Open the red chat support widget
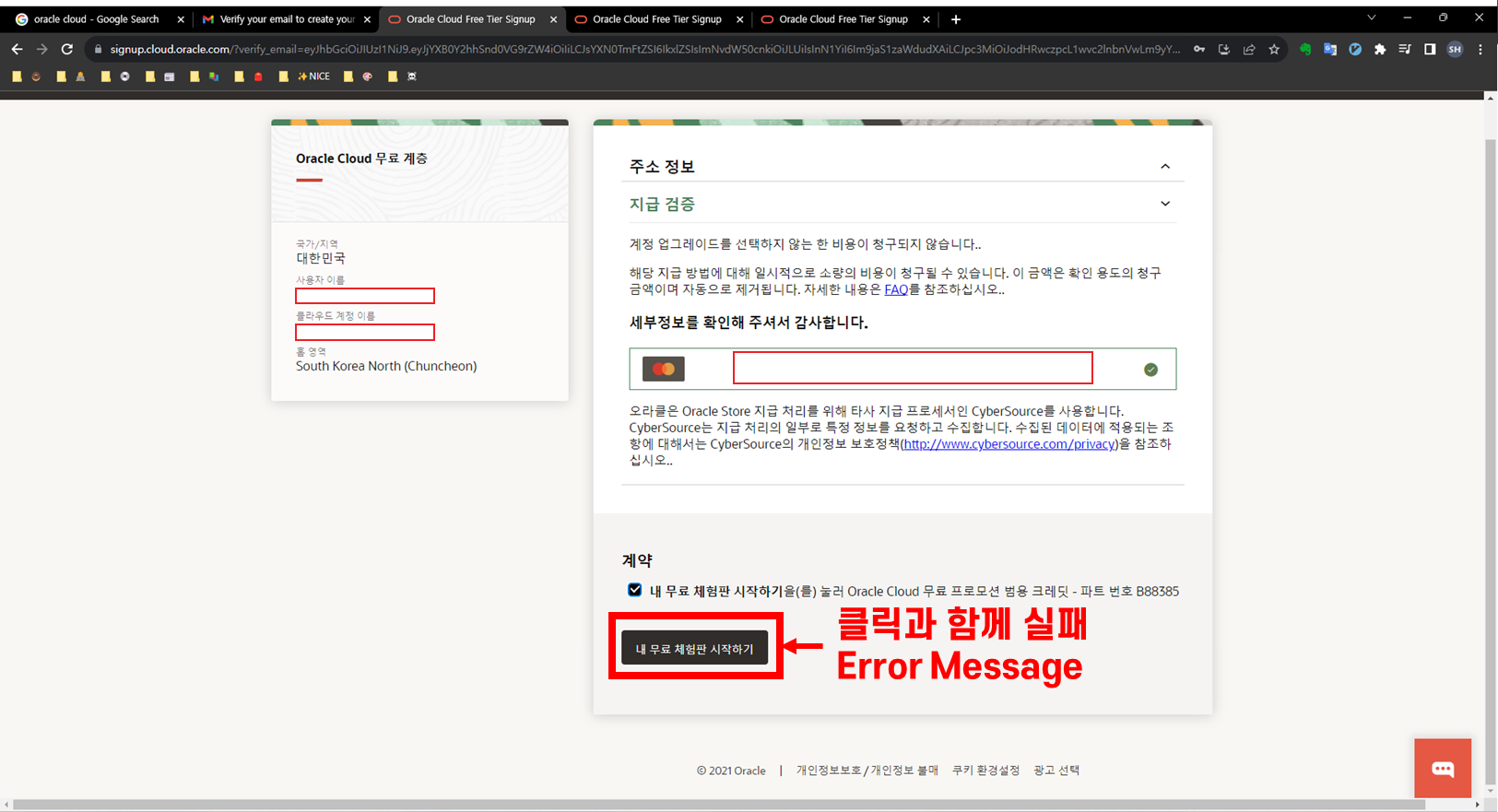Viewport: 1498px width, 812px height. click(1443, 769)
